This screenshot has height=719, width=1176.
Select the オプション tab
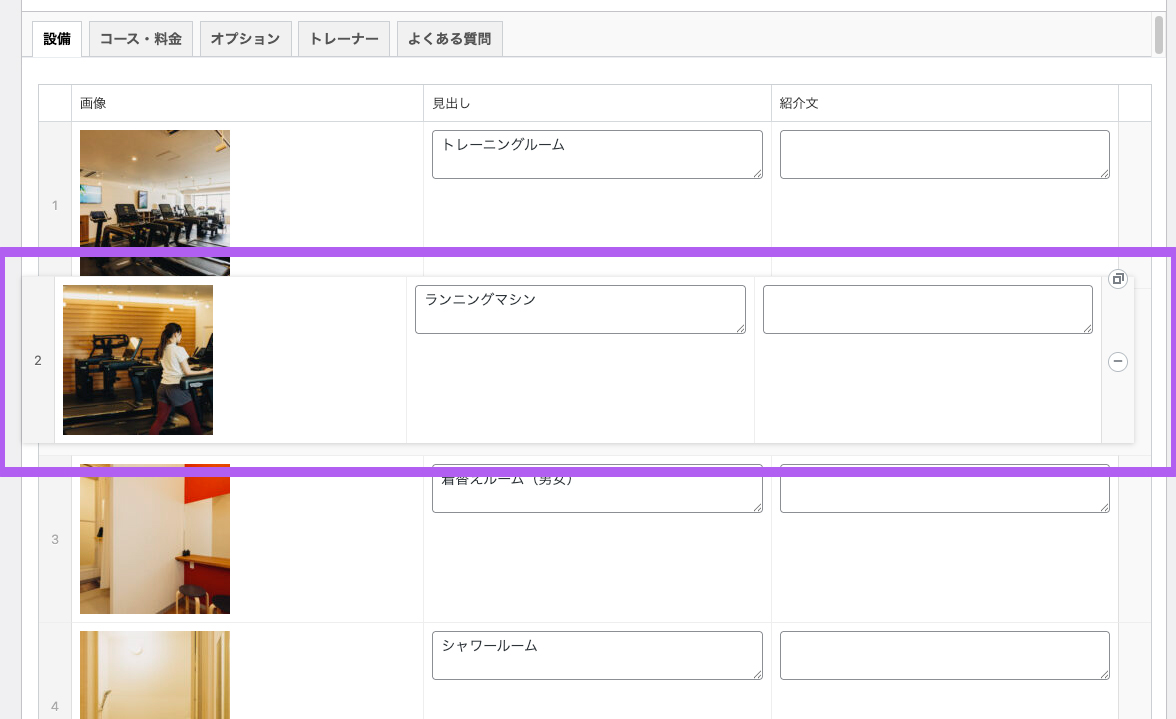point(245,39)
